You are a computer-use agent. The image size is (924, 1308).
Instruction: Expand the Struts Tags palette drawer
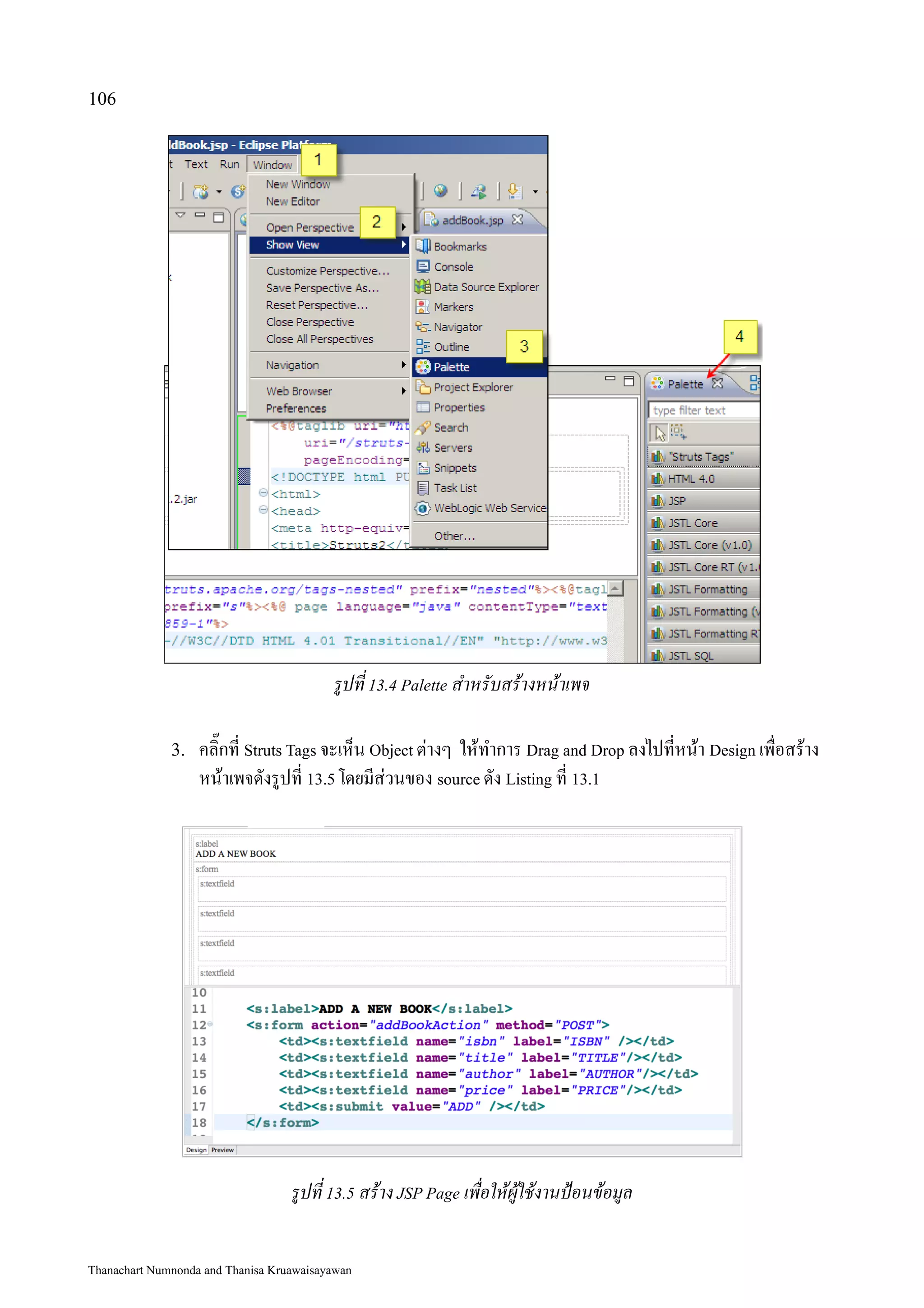(x=704, y=457)
